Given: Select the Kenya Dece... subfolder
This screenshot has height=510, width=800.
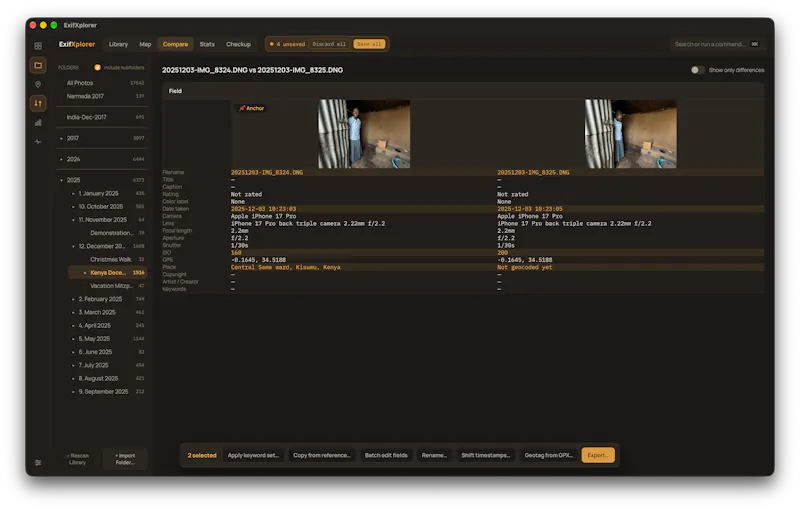Looking at the screenshot, I should coord(108,273).
